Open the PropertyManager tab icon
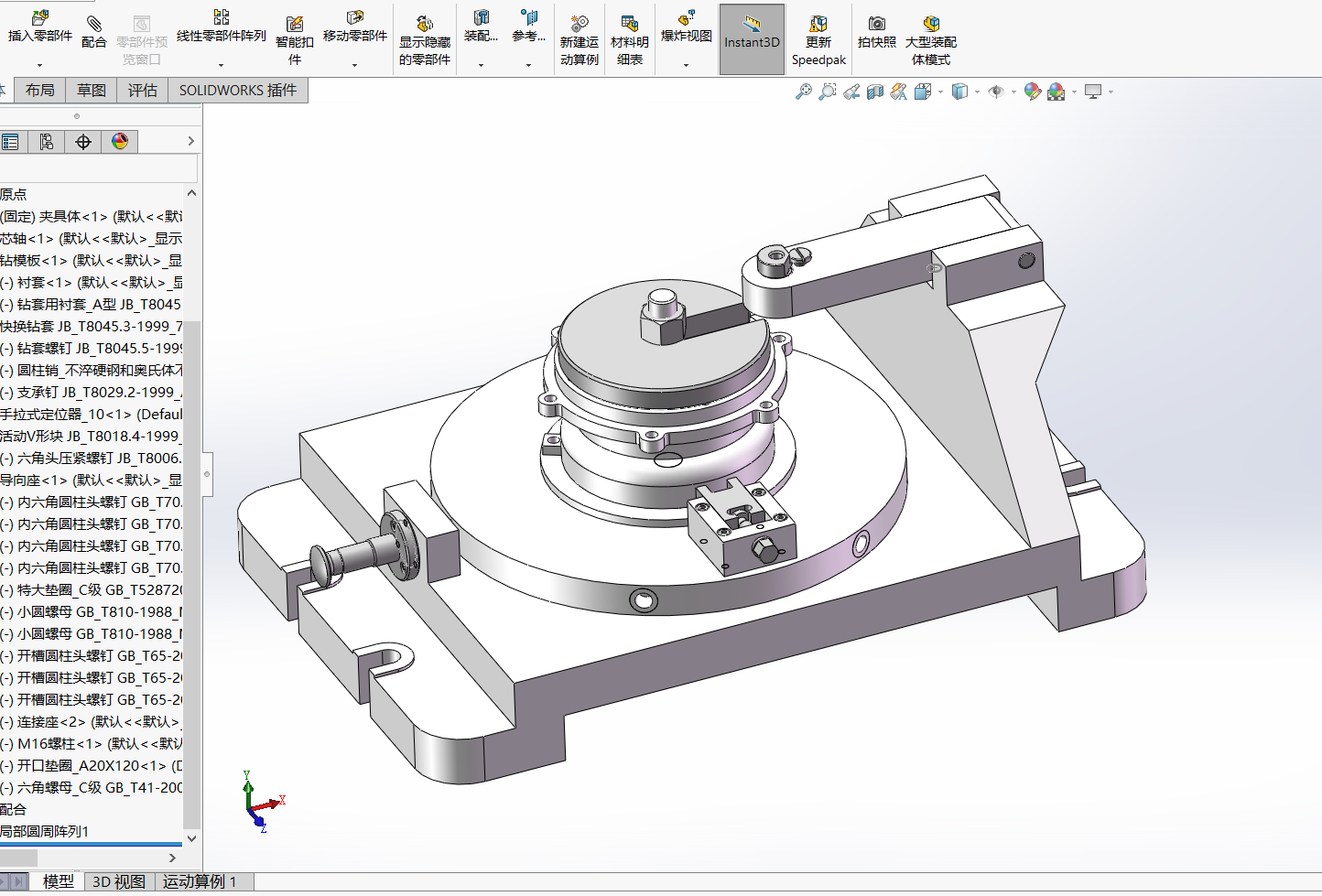1322x896 pixels. click(46, 142)
